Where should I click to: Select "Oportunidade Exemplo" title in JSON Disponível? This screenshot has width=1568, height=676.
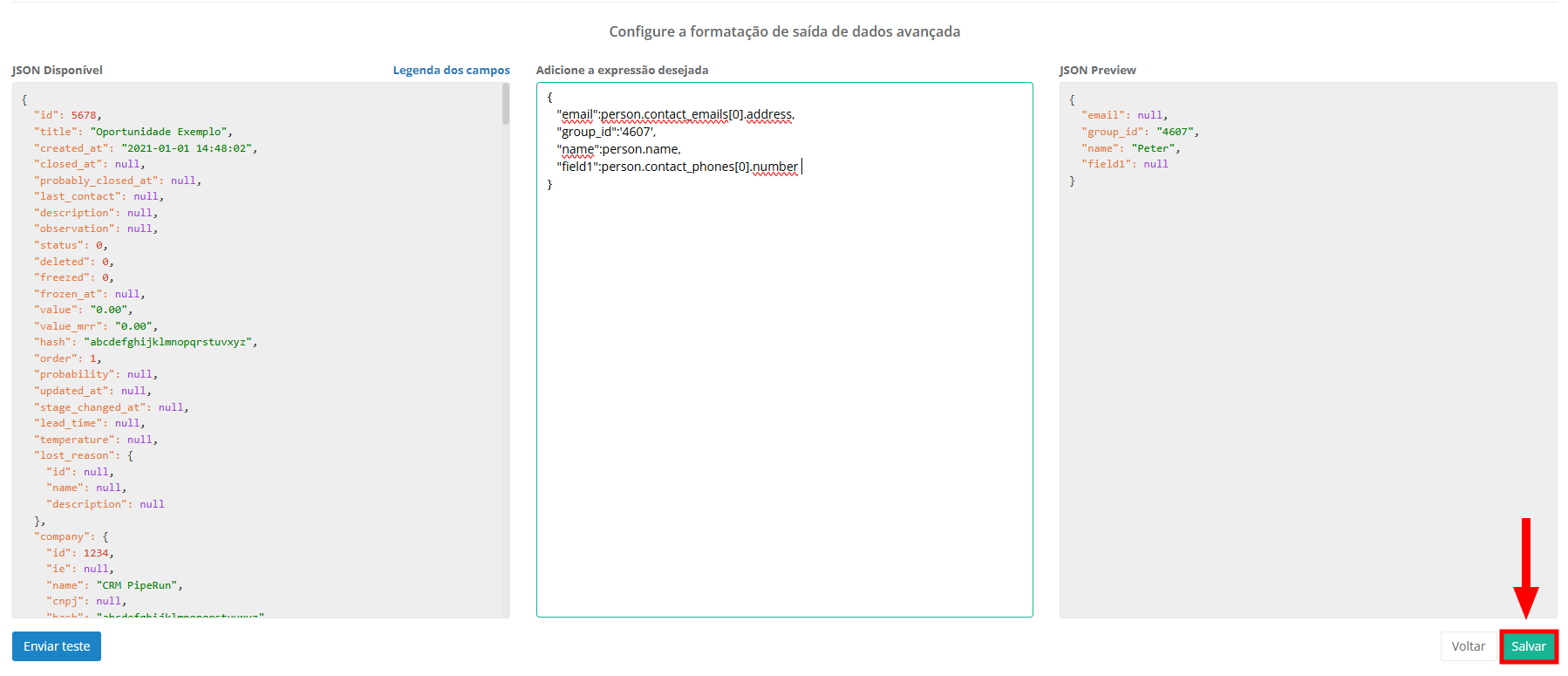pos(159,132)
